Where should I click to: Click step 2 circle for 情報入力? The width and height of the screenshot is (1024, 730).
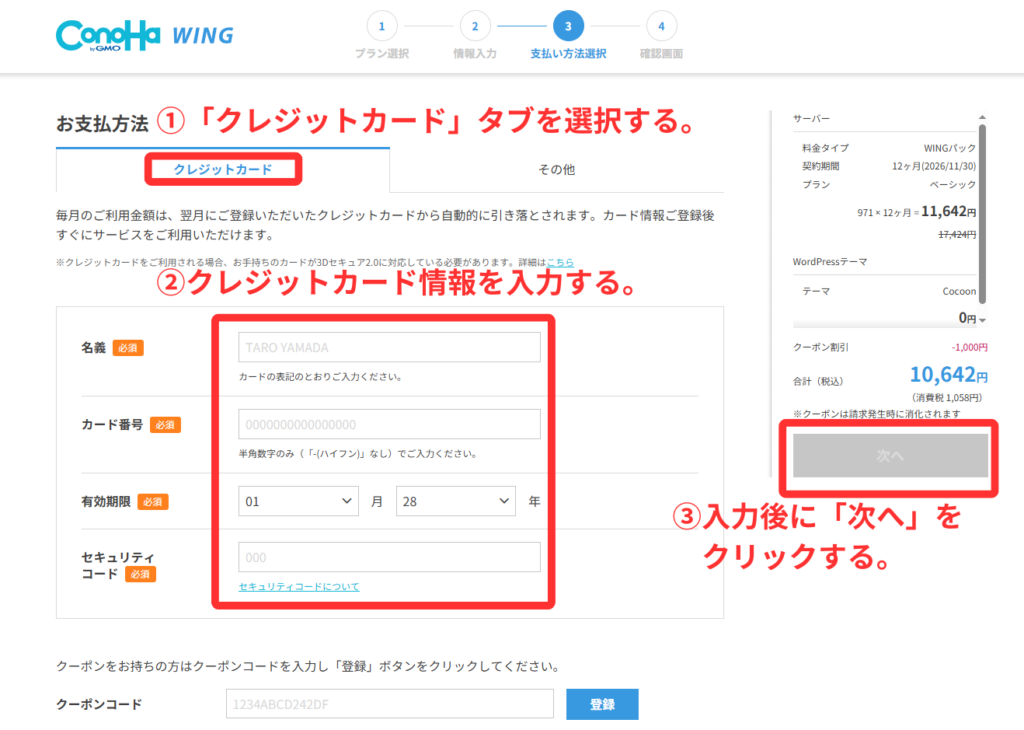tap(474, 26)
